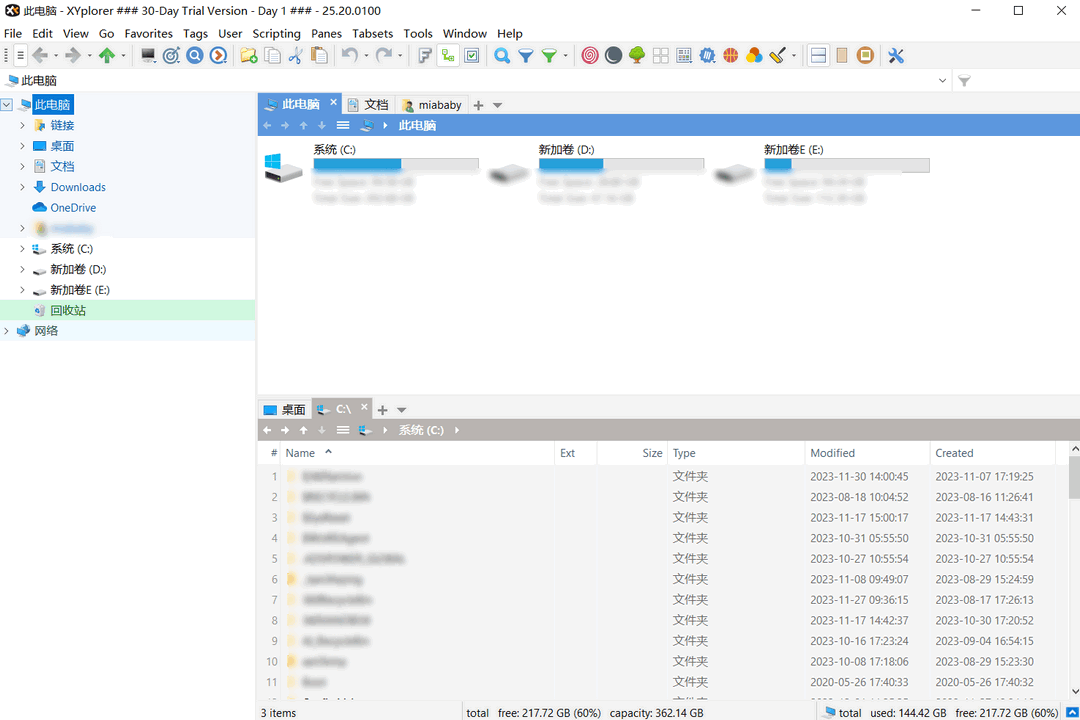The image size is (1080, 720).
Task: Toggle the checkbox selection toolbar button
Action: (x=472, y=56)
